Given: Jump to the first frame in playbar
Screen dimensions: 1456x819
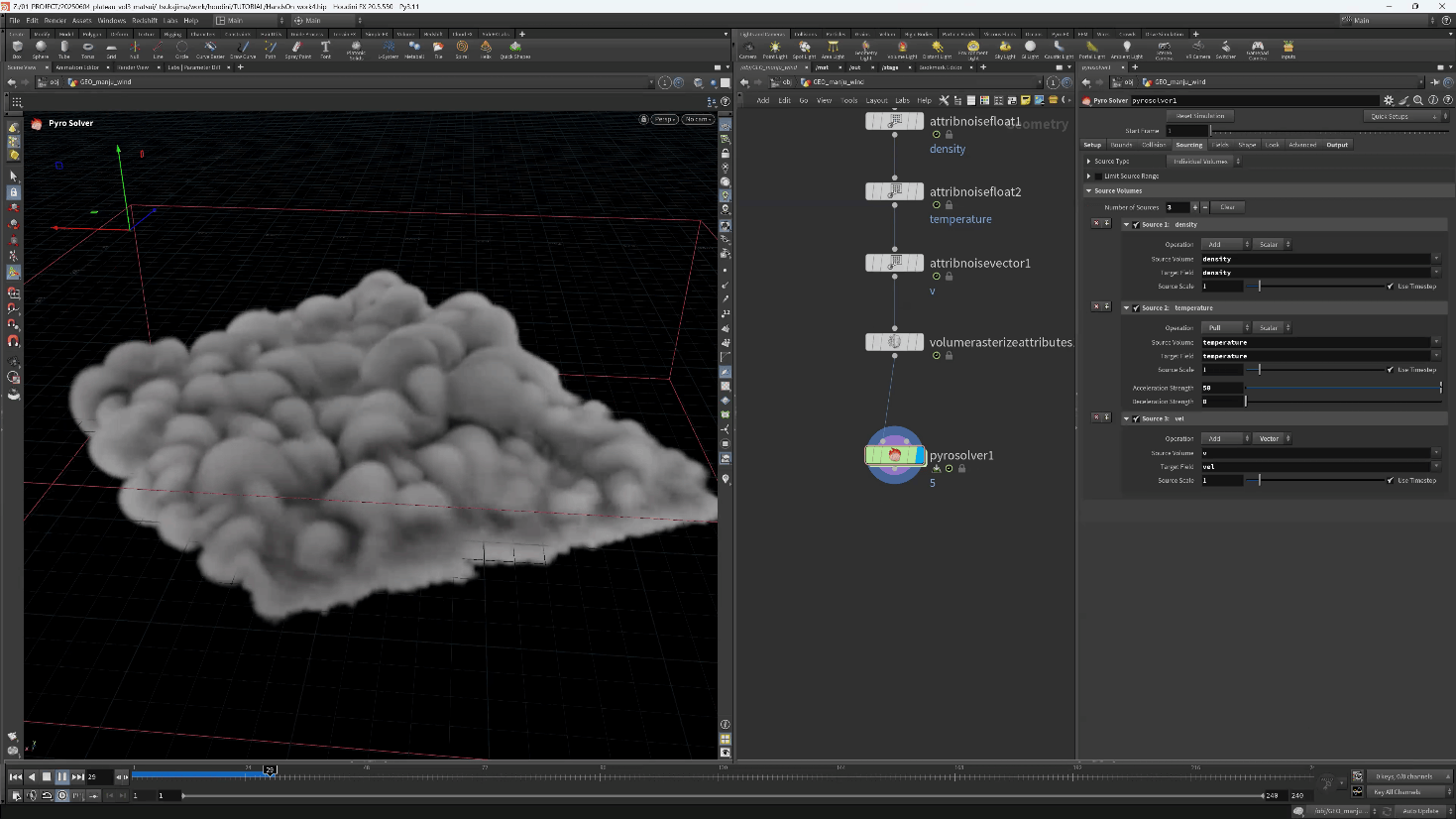Looking at the screenshot, I should pyautogui.click(x=16, y=776).
